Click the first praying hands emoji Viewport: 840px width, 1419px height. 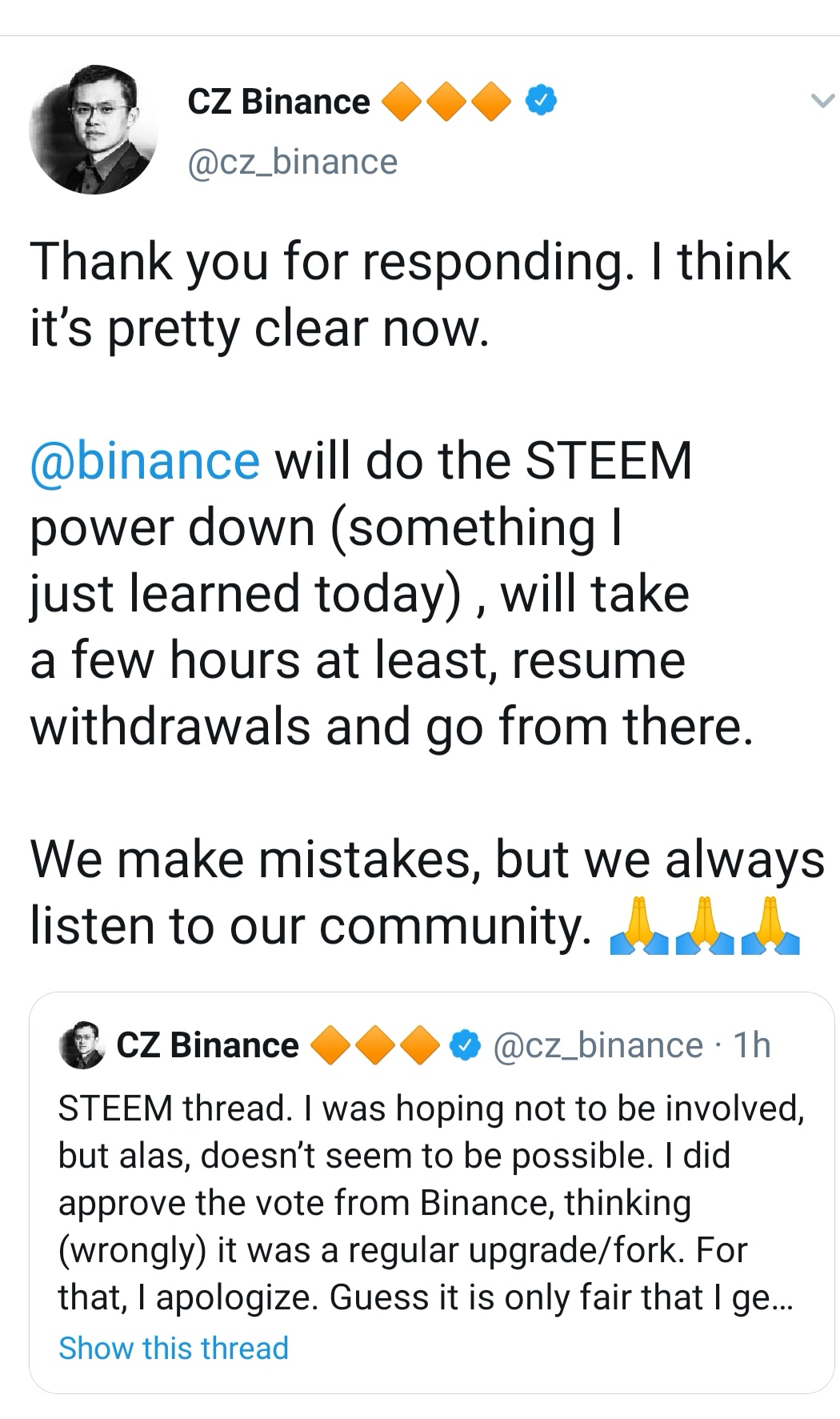(638, 927)
